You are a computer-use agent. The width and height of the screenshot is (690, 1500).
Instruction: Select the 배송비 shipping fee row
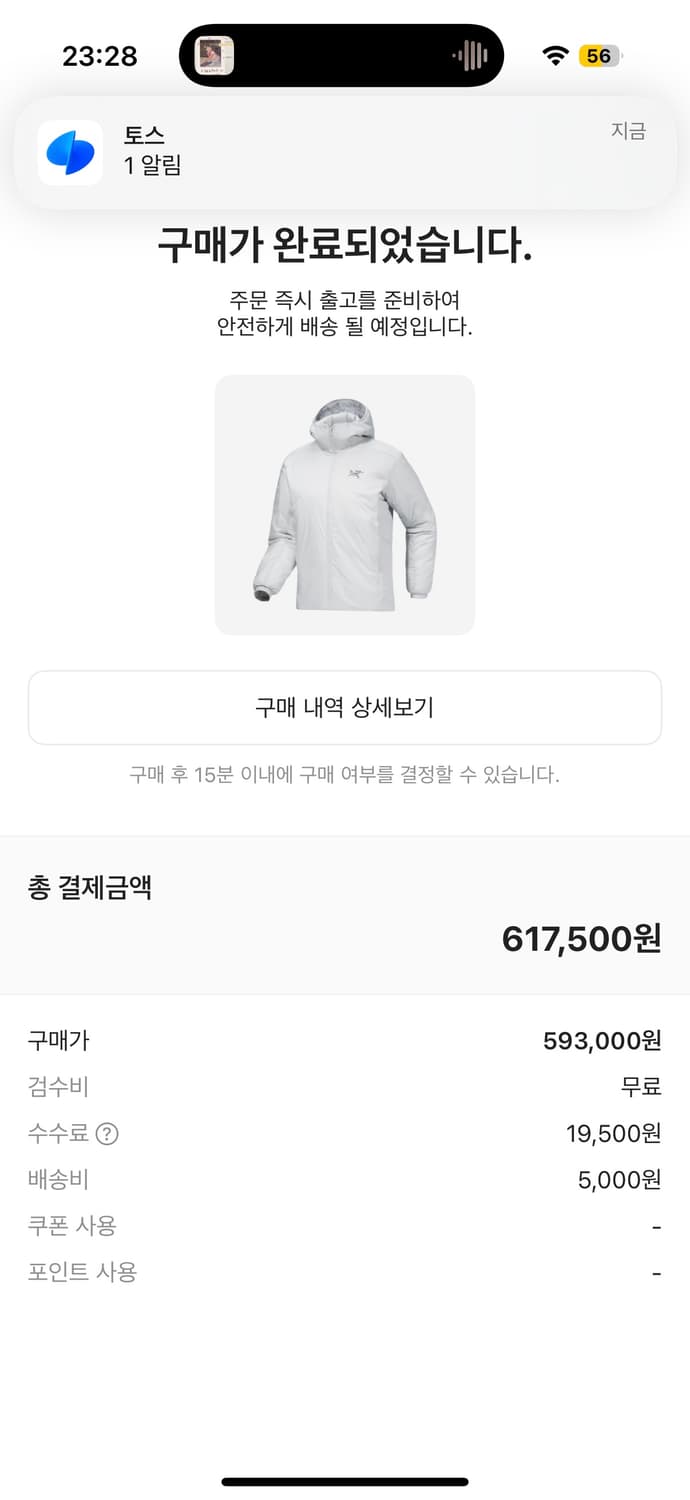point(345,1180)
